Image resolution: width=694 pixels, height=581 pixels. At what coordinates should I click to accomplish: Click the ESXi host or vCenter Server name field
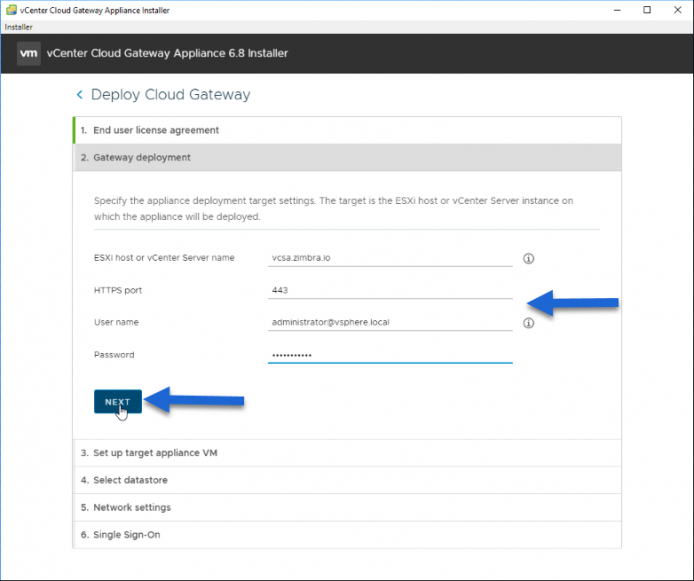[x=390, y=258]
